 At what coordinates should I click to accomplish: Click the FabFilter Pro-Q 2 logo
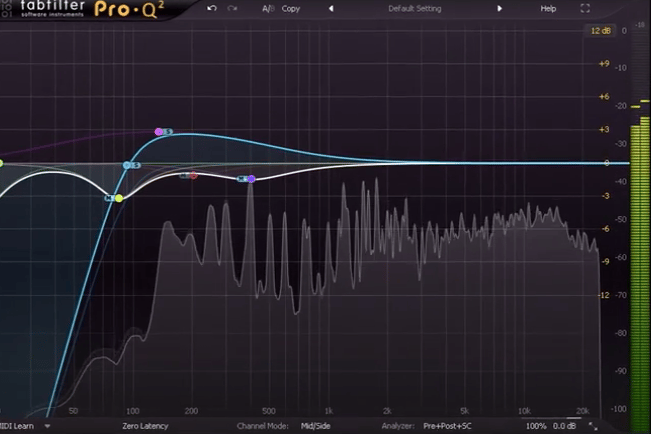(x=93, y=9)
